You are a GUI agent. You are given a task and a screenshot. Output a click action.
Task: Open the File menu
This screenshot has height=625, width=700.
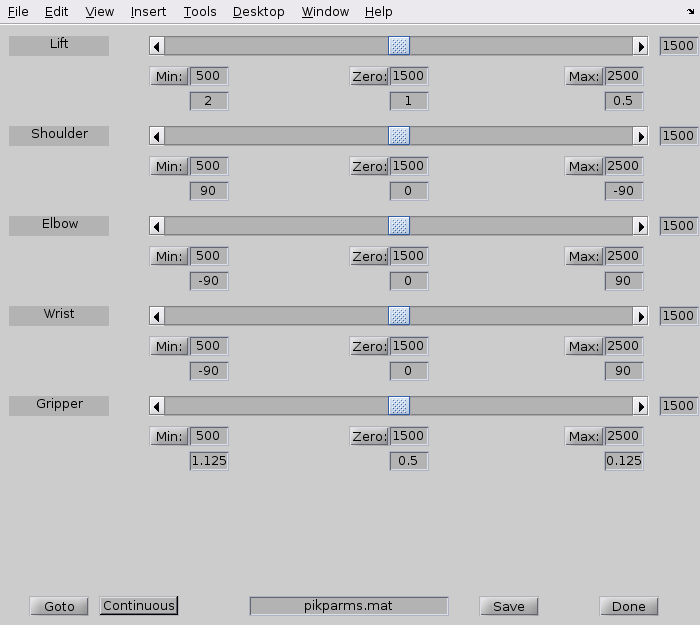[18, 12]
